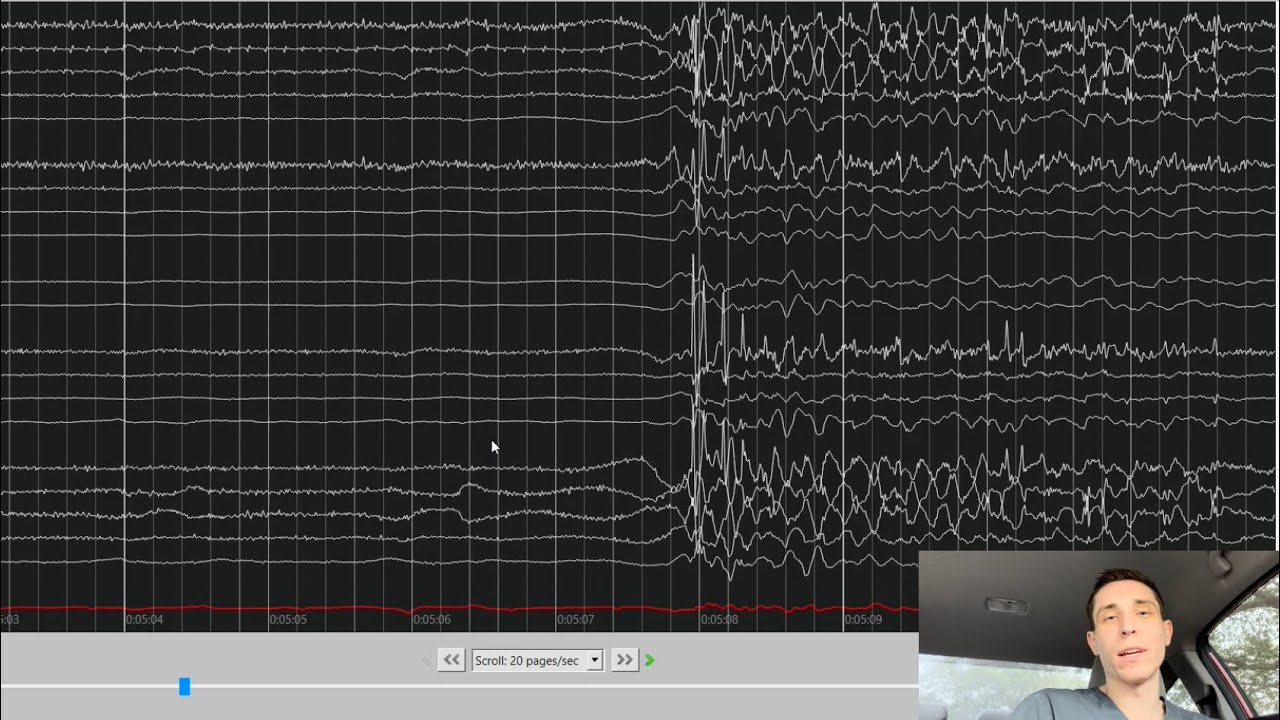Click the 0:05:04 time label
The width and height of the screenshot is (1280, 720).
pos(145,620)
